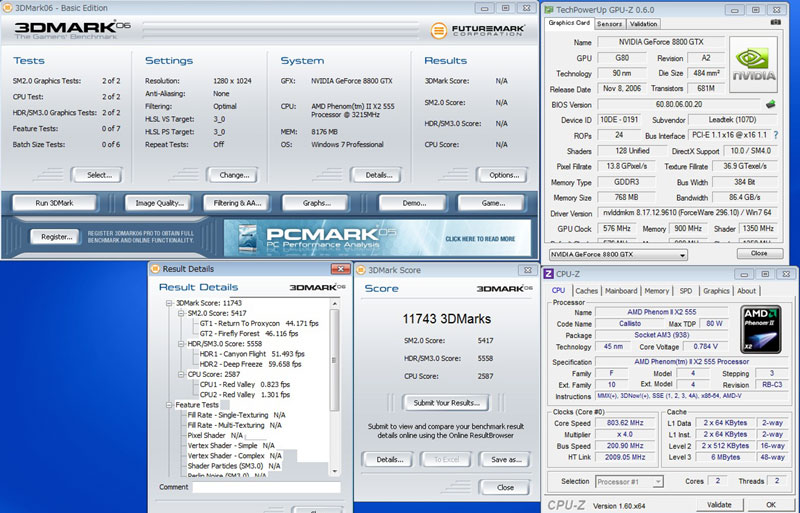The height and width of the screenshot is (513, 800).
Task: Click the Run 3DMark button
Action: click(x=54, y=203)
